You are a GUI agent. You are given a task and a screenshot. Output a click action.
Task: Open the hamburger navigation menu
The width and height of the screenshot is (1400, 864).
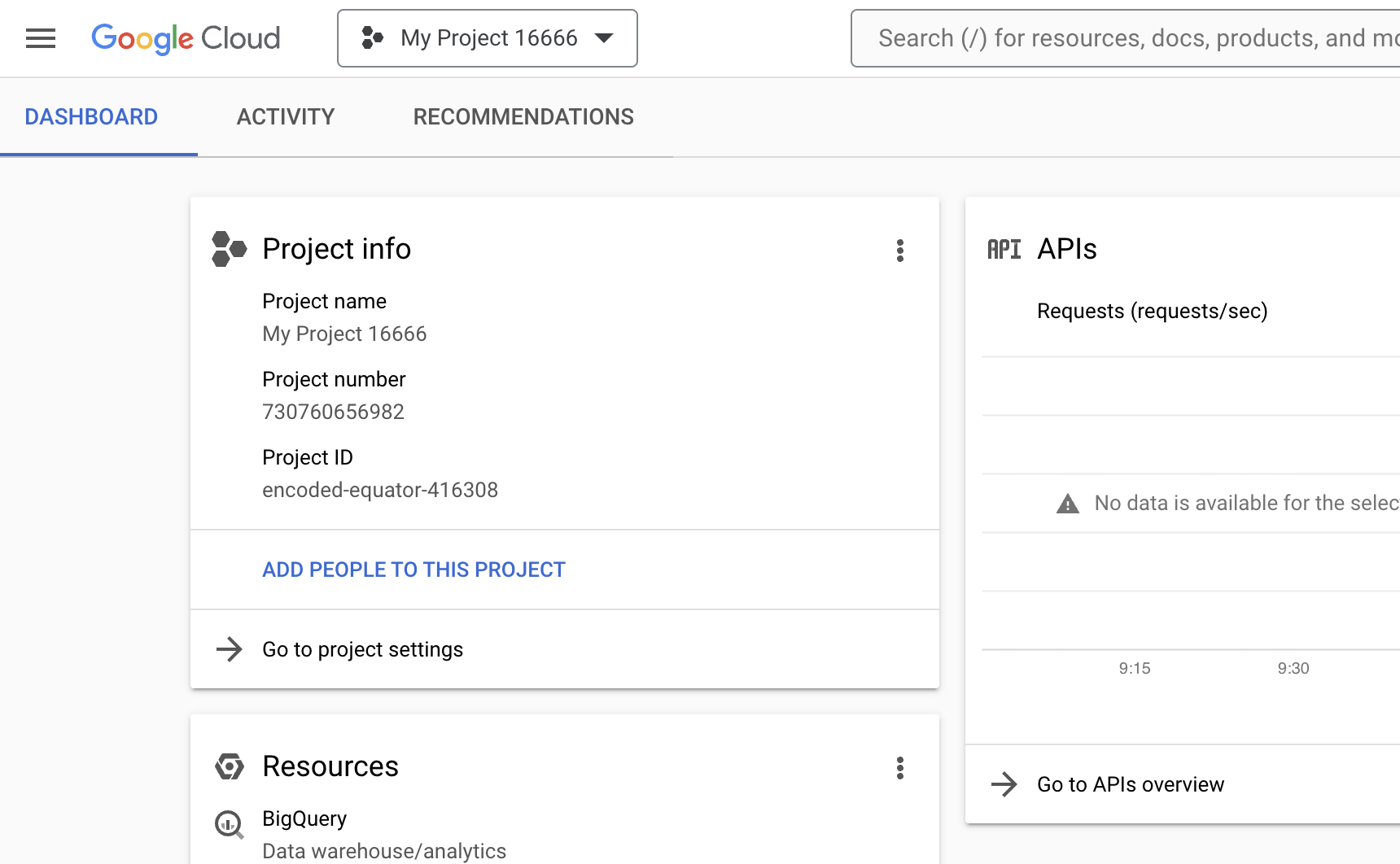(41, 38)
